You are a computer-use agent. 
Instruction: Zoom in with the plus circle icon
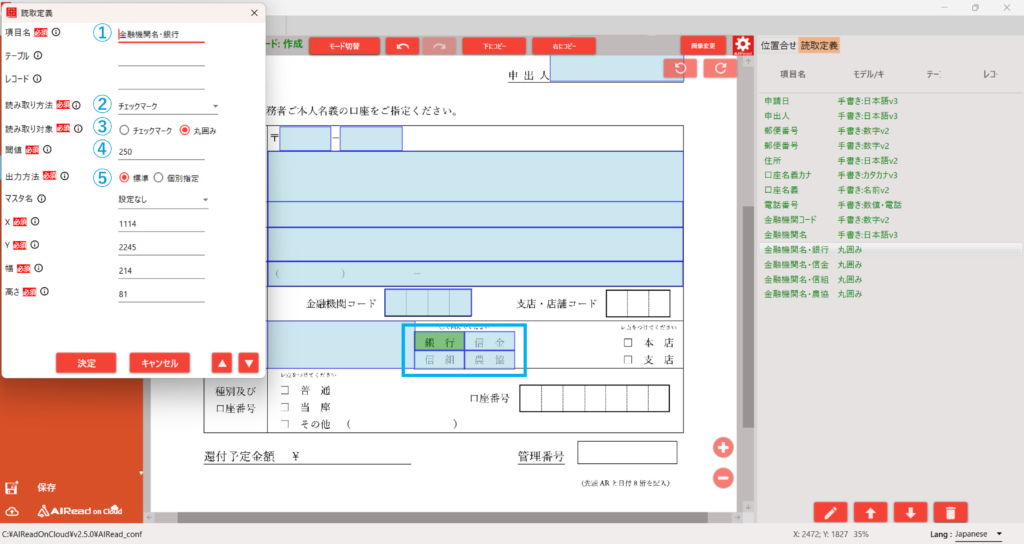(x=723, y=447)
